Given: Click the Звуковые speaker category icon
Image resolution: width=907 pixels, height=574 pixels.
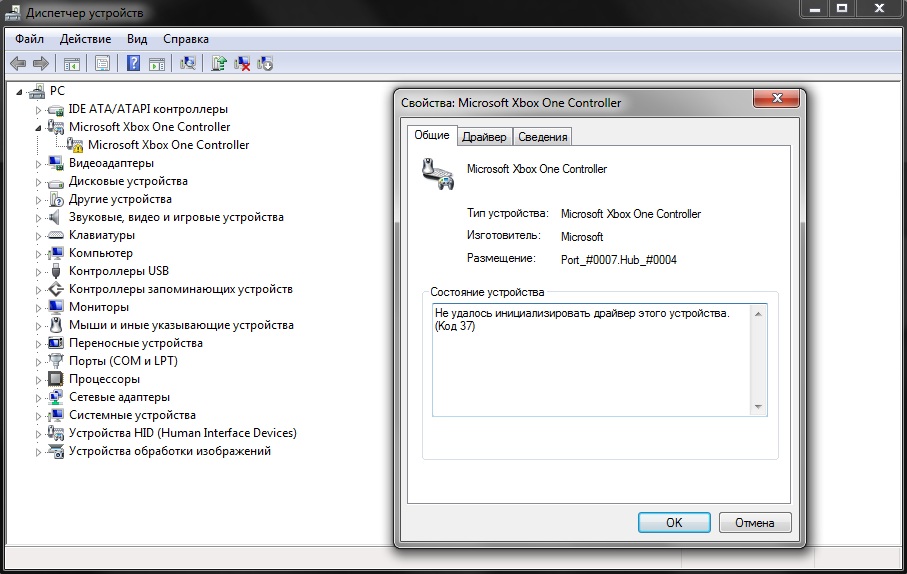Looking at the screenshot, I should pos(54,218).
